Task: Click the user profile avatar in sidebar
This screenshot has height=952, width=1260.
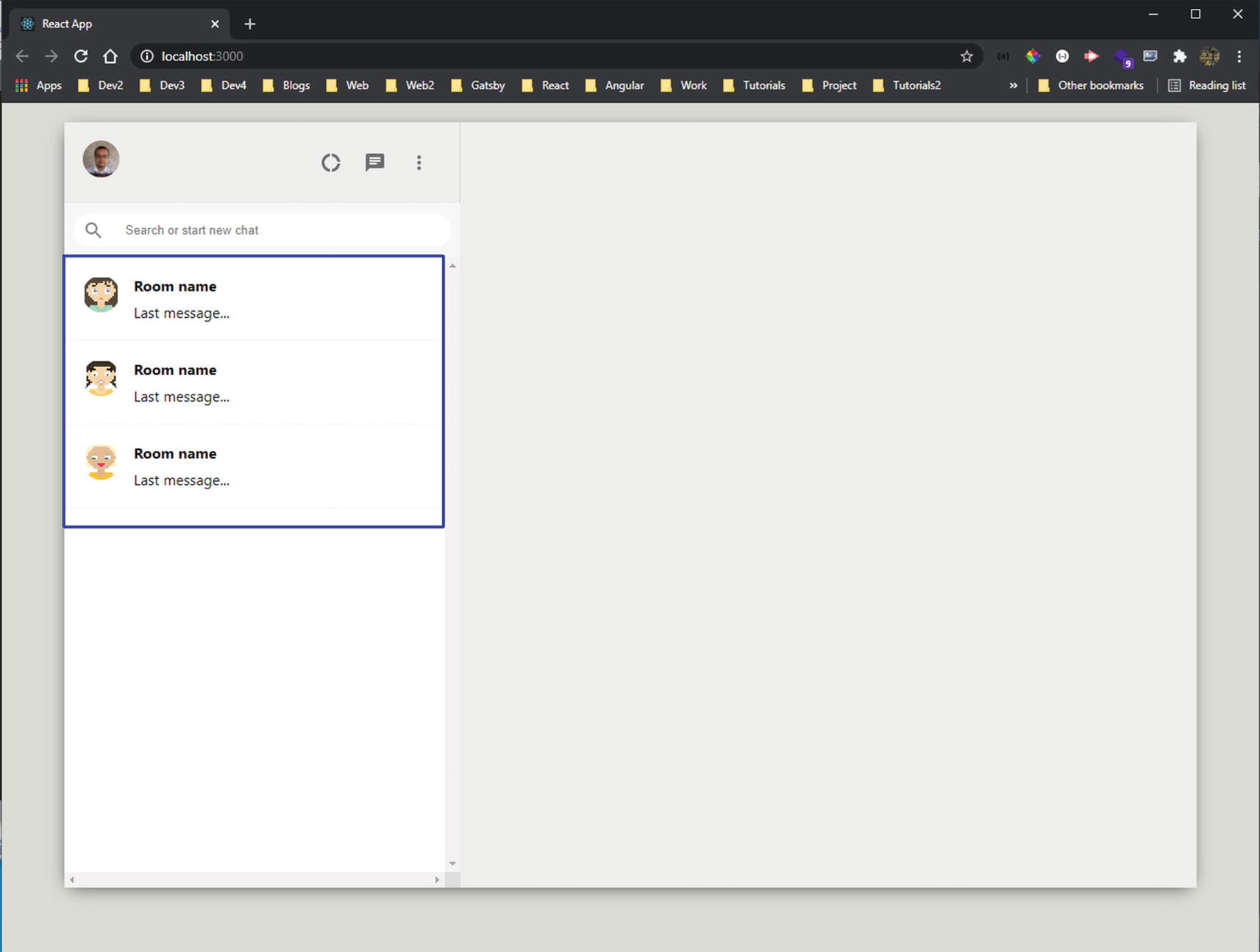Action: [x=101, y=159]
